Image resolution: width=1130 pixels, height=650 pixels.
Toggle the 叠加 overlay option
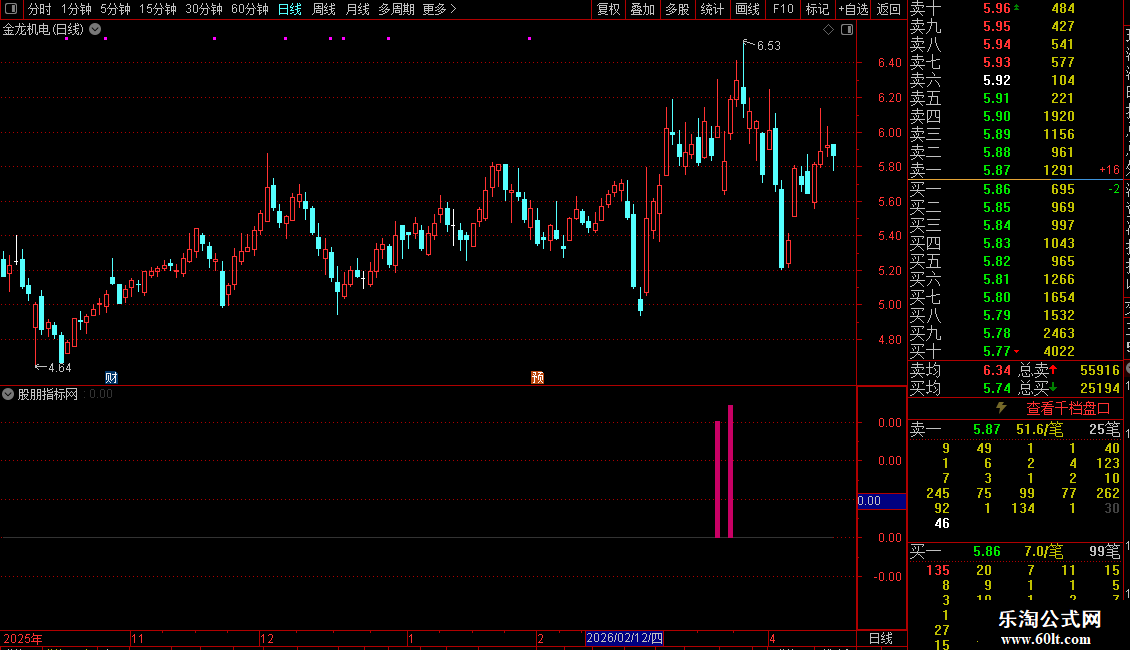click(643, 9)
